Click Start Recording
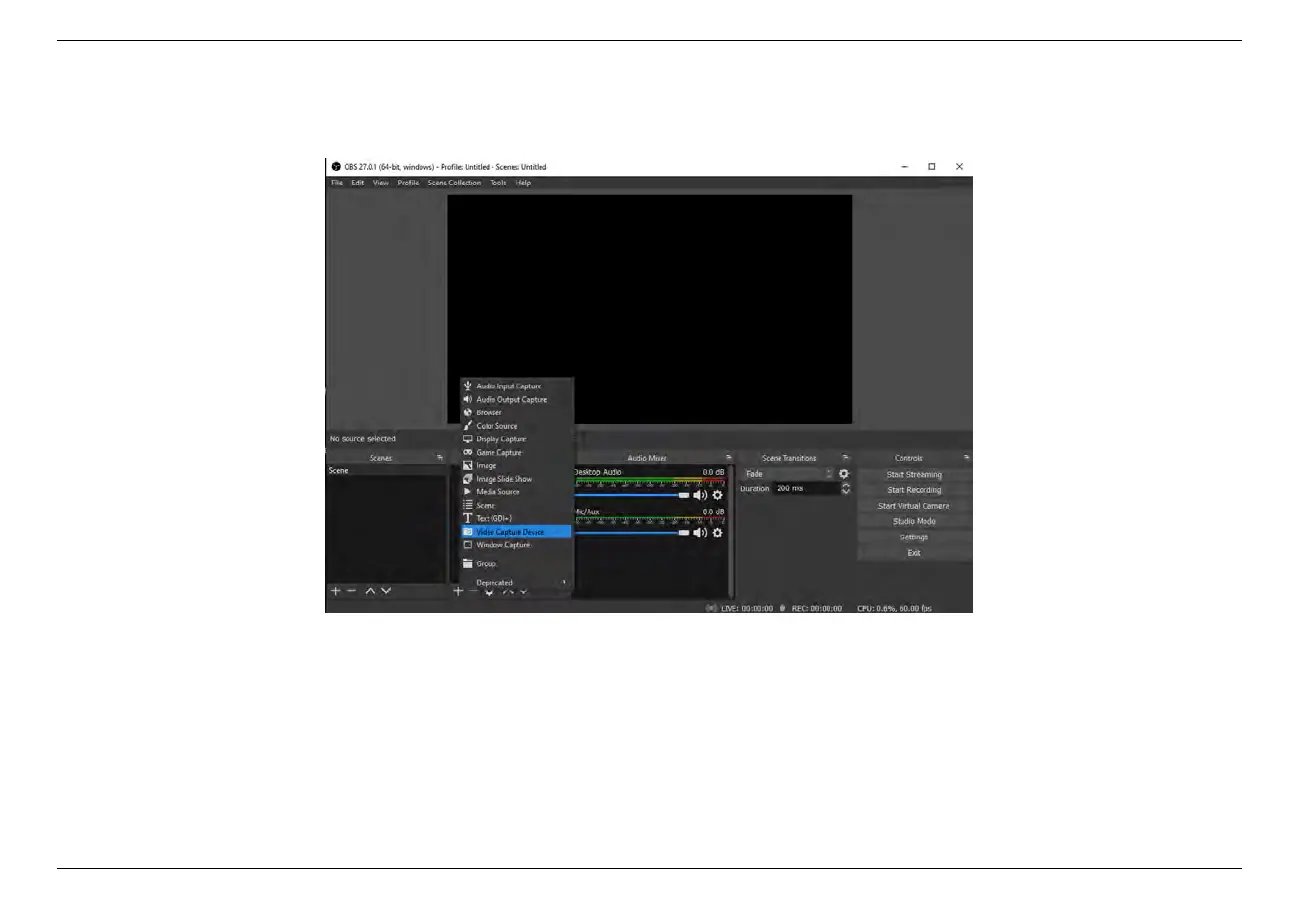Screen dimensions: 1298x918 click(x=914, y=490)
